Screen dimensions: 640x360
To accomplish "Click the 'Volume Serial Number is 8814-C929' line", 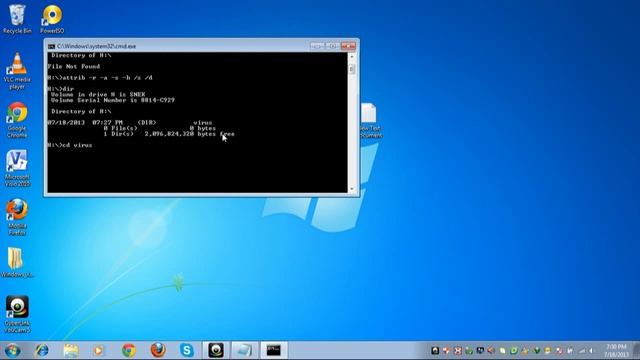I will 113,100.
